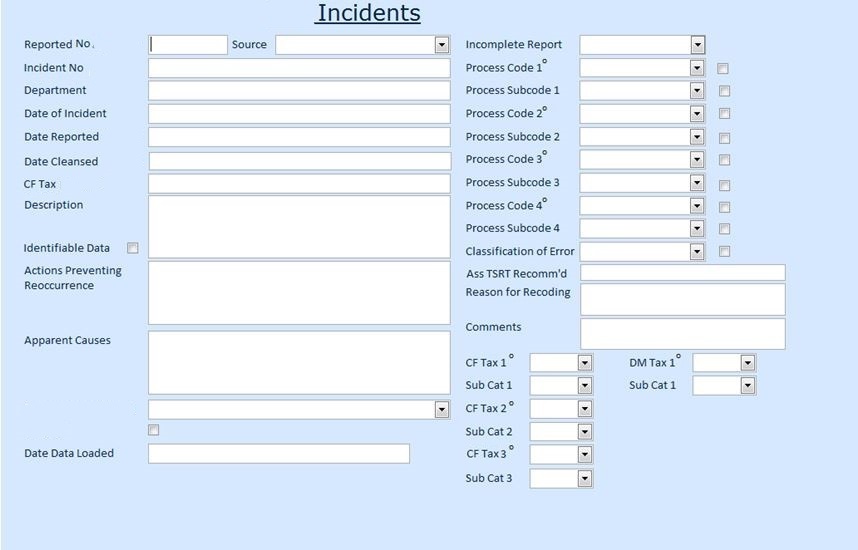This screenshot has height=550, width=858.
Task: Expand the Incomplete Report dropdown
Action: point(697,45)
